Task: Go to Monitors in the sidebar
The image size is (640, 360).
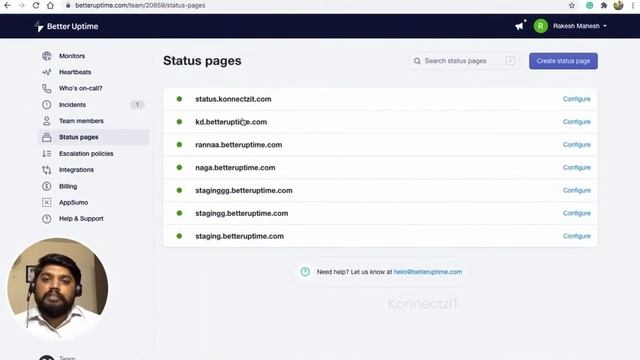Action: click(72, 56)
